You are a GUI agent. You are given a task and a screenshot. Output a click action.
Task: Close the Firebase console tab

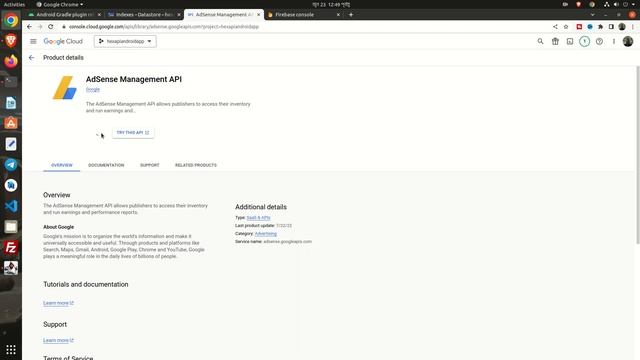(x=338, y=15)
